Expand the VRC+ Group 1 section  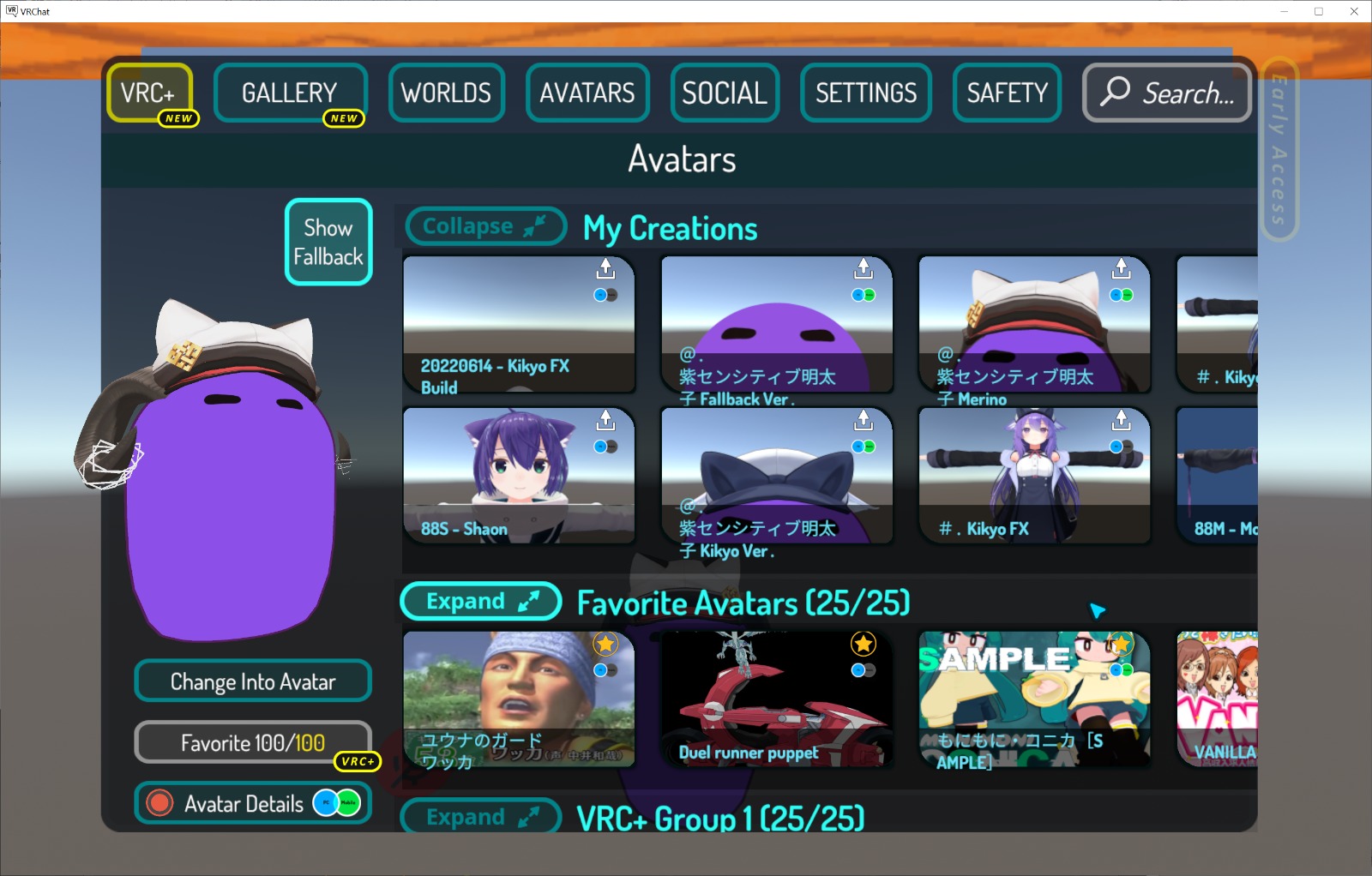tap(481, 816)
